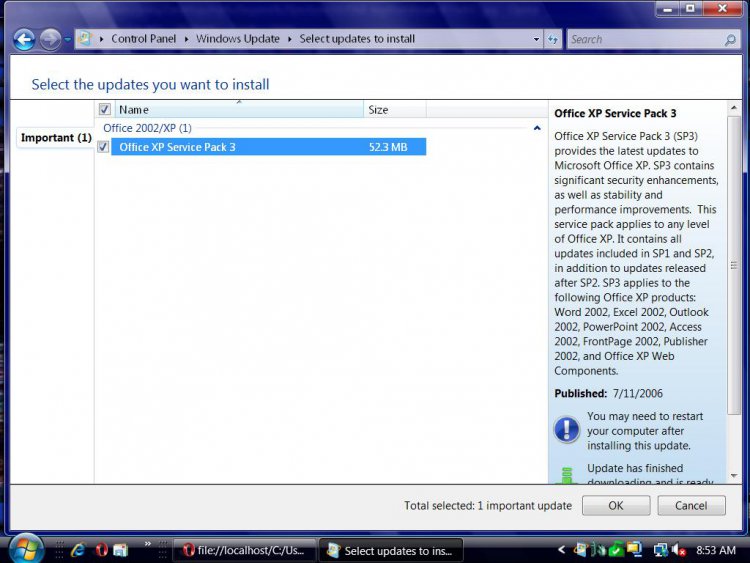This screenshot has width=750, height=563.
Task: Expand arrow before Control Panel breadcrumb
Action: (x=101, y=39)
